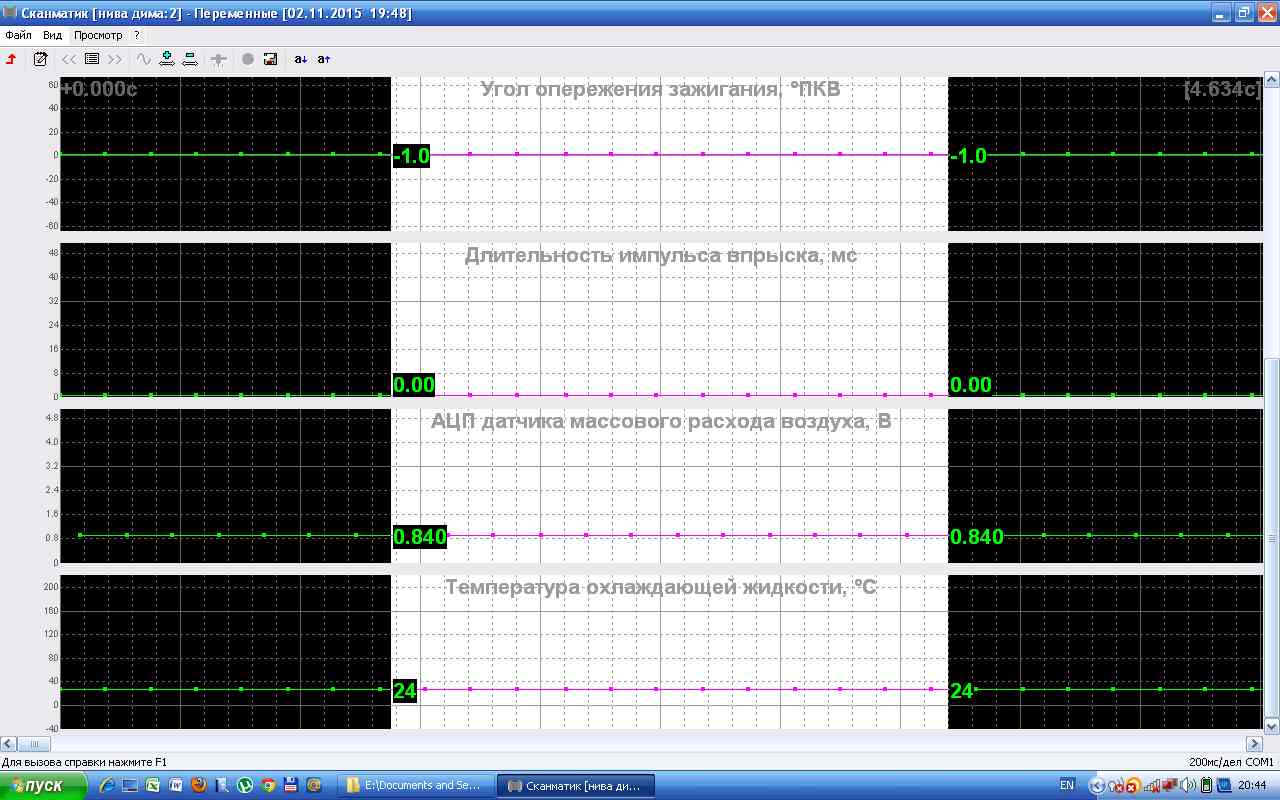Click the save-as-image toolbar icon

tap(270, 59)
